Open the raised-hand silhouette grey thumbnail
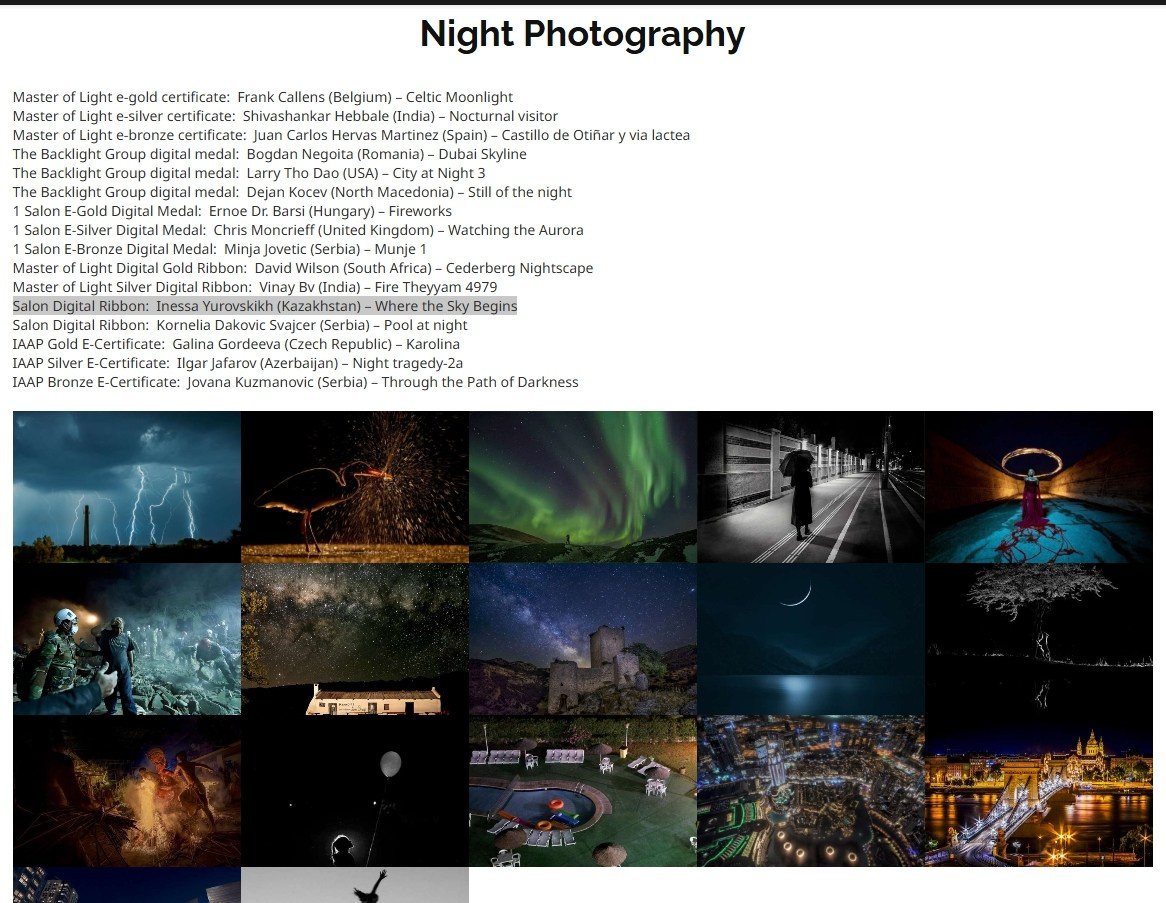The height and width of the screenshot is (903, 1166). [355, 885]
